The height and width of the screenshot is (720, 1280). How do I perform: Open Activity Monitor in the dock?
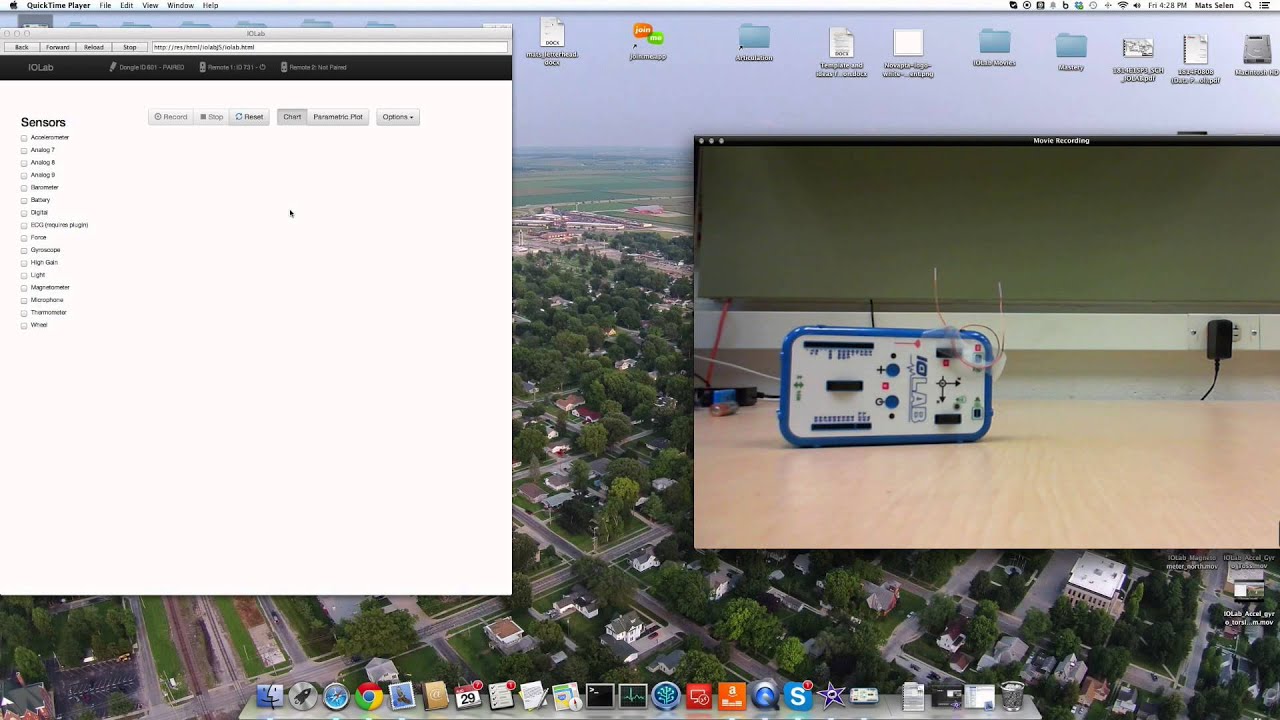click(633, 696)
